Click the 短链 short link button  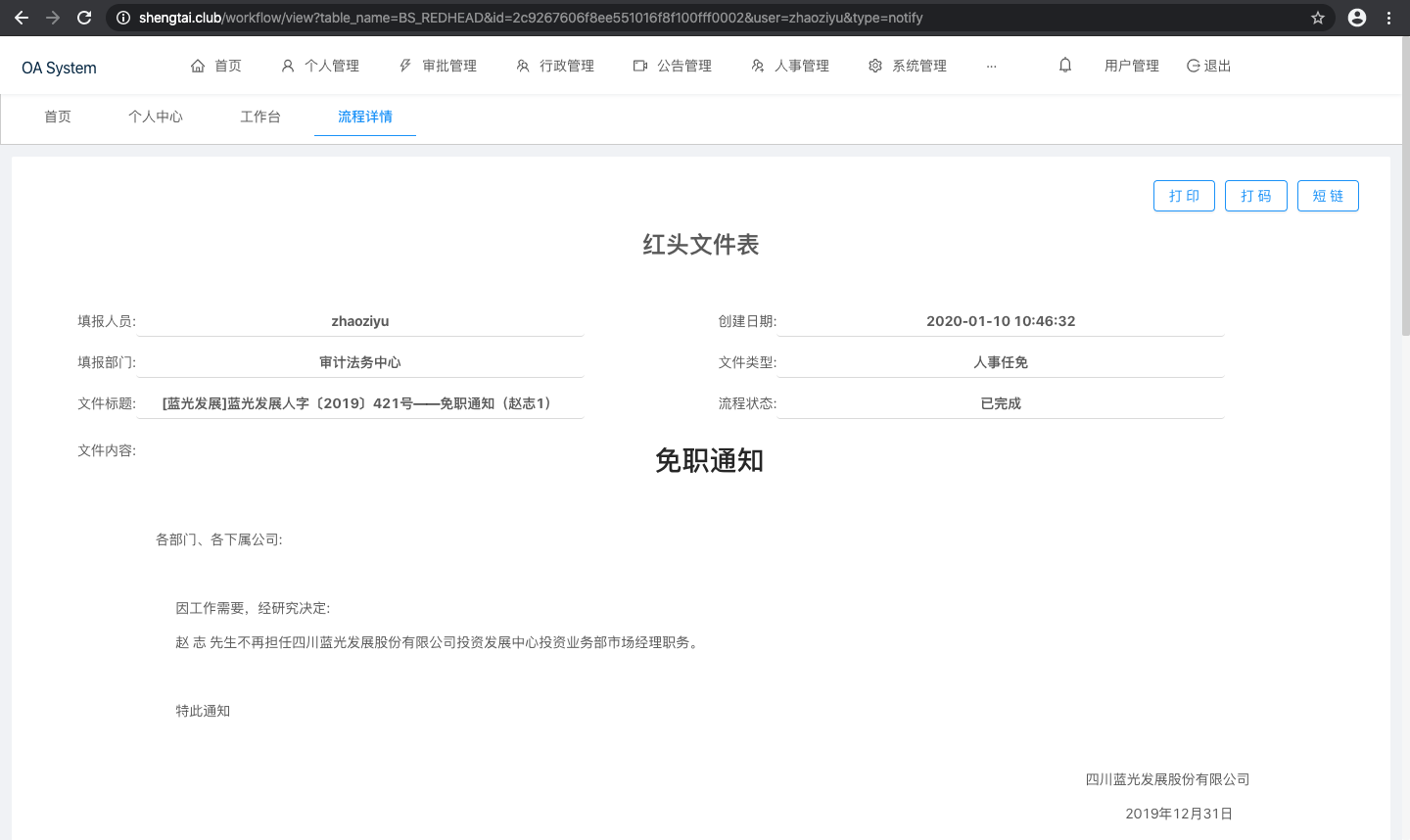[1328, 196]
